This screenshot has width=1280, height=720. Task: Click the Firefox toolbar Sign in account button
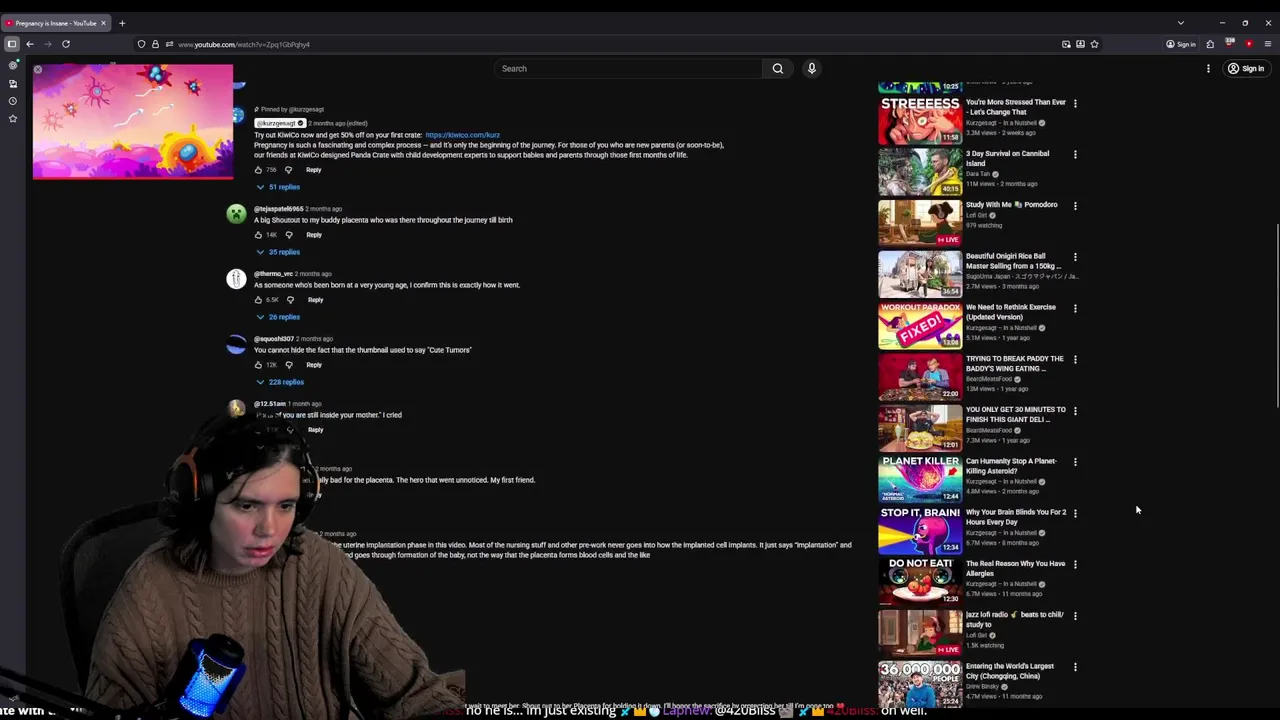point(1181,44)
